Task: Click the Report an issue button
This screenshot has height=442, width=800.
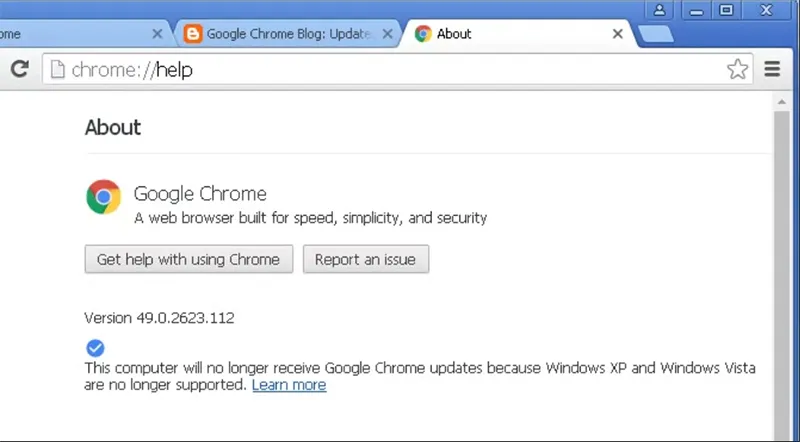Action: point(366,259)
